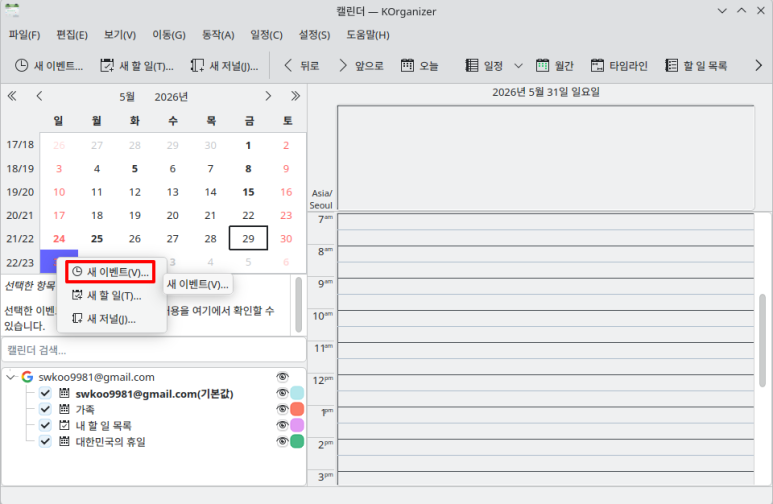
Task: Select May 25 in mini calendar
Action: pyautogui.click(x=97, y=239)
